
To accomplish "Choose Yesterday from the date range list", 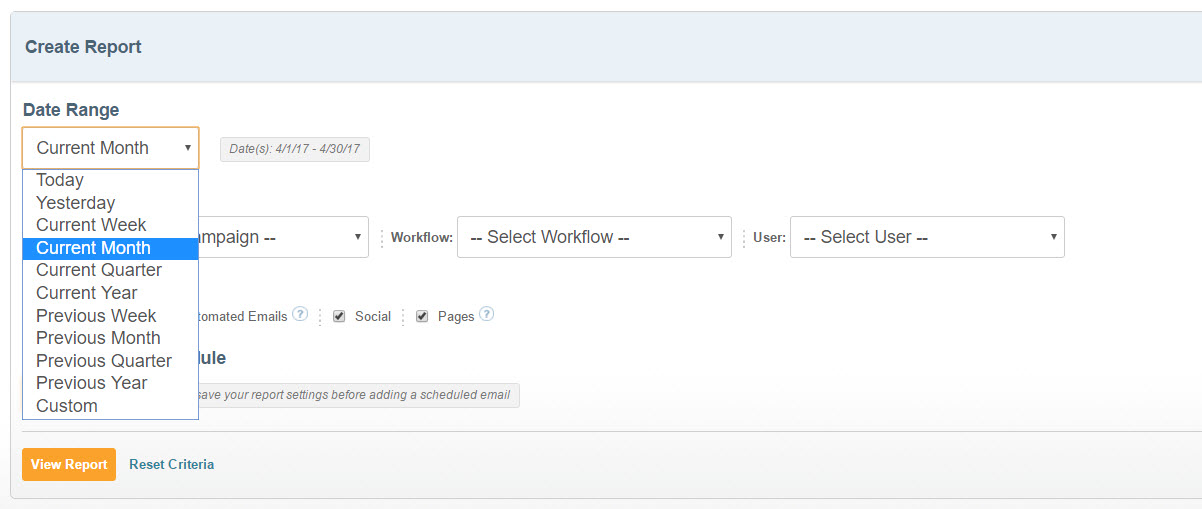I will 110,203.
